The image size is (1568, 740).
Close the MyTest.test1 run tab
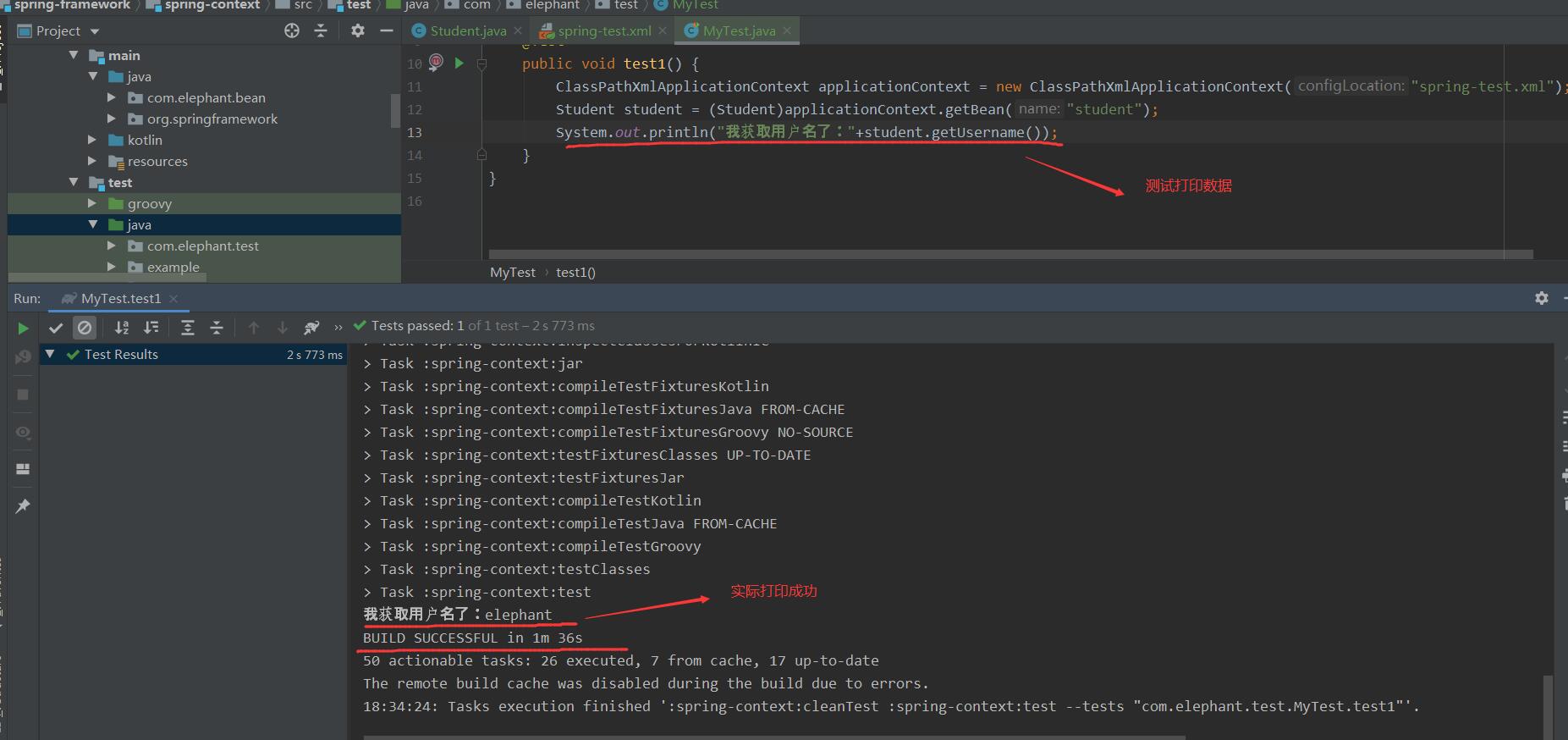click(x=173, y=299)
